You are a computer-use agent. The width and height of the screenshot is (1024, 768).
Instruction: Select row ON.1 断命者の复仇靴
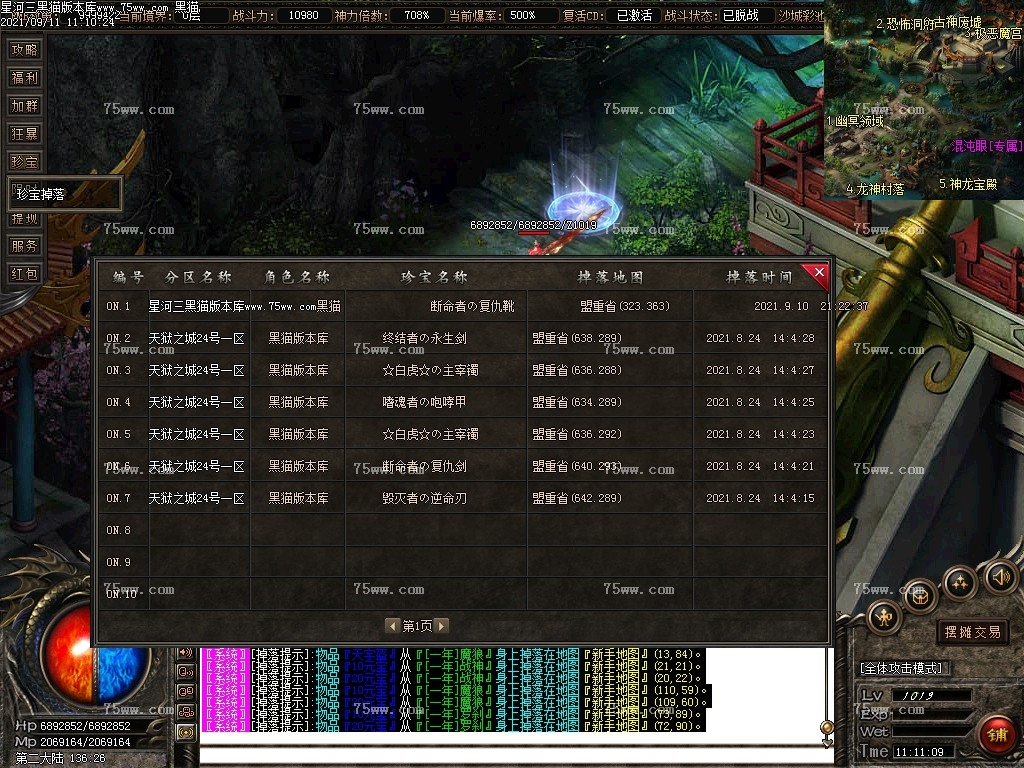point(462,306)
